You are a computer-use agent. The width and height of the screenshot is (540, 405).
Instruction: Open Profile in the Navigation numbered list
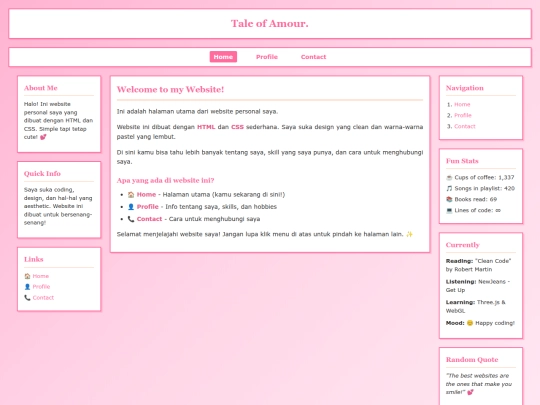(463, 115)
